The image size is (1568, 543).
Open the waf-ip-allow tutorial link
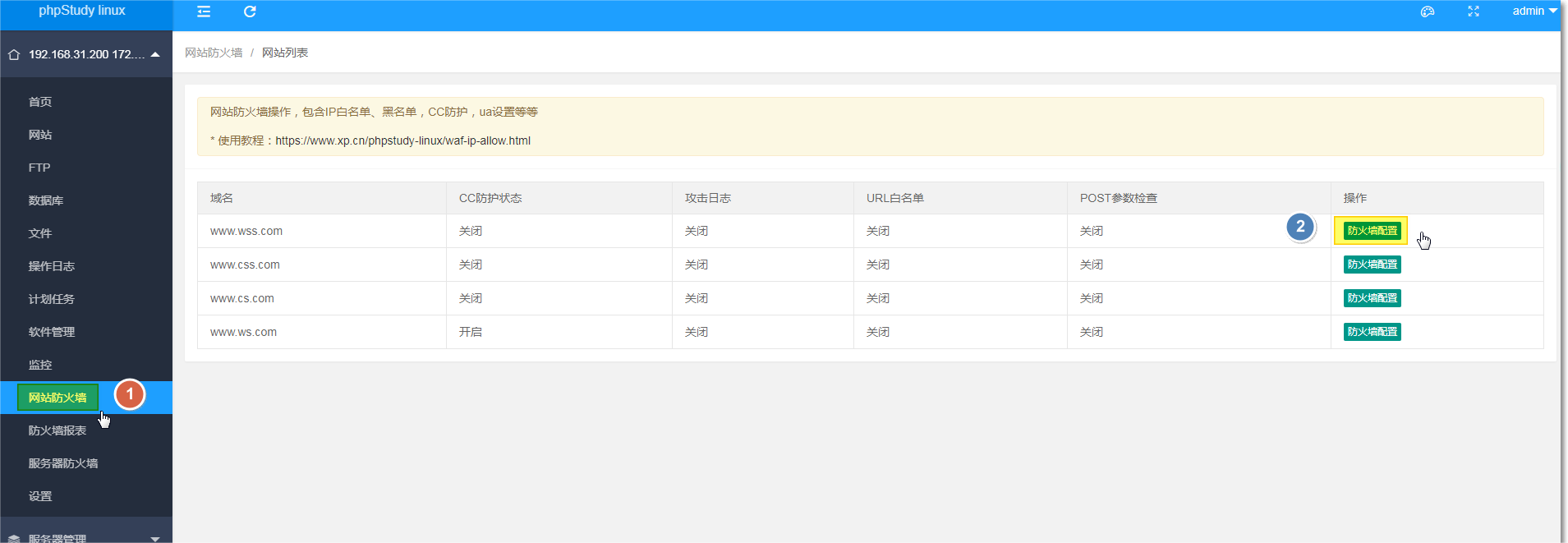(x=402, y=140)
